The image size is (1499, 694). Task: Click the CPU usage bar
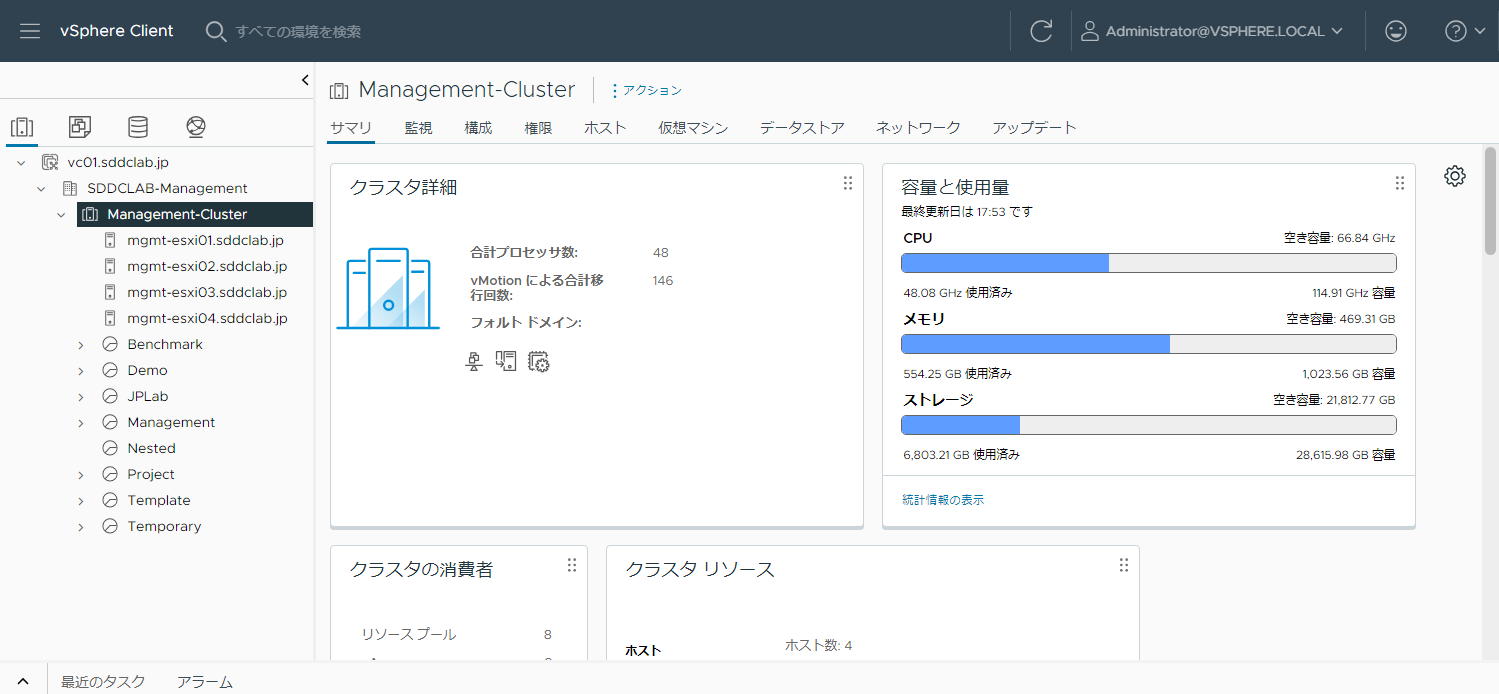(x=1149, y=263)
